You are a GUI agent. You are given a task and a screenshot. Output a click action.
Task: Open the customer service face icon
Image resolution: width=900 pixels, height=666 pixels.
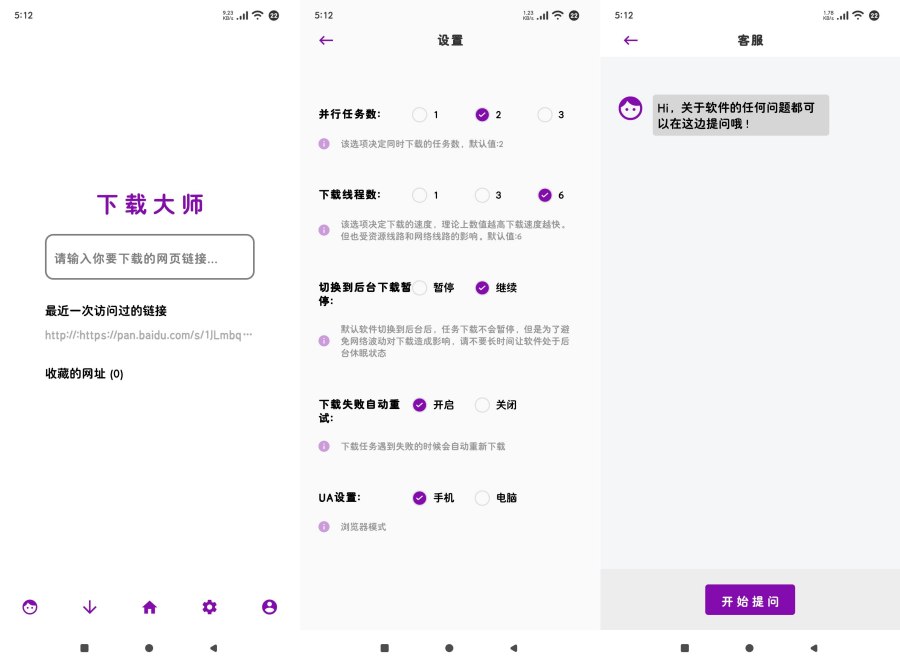[30, 607]
